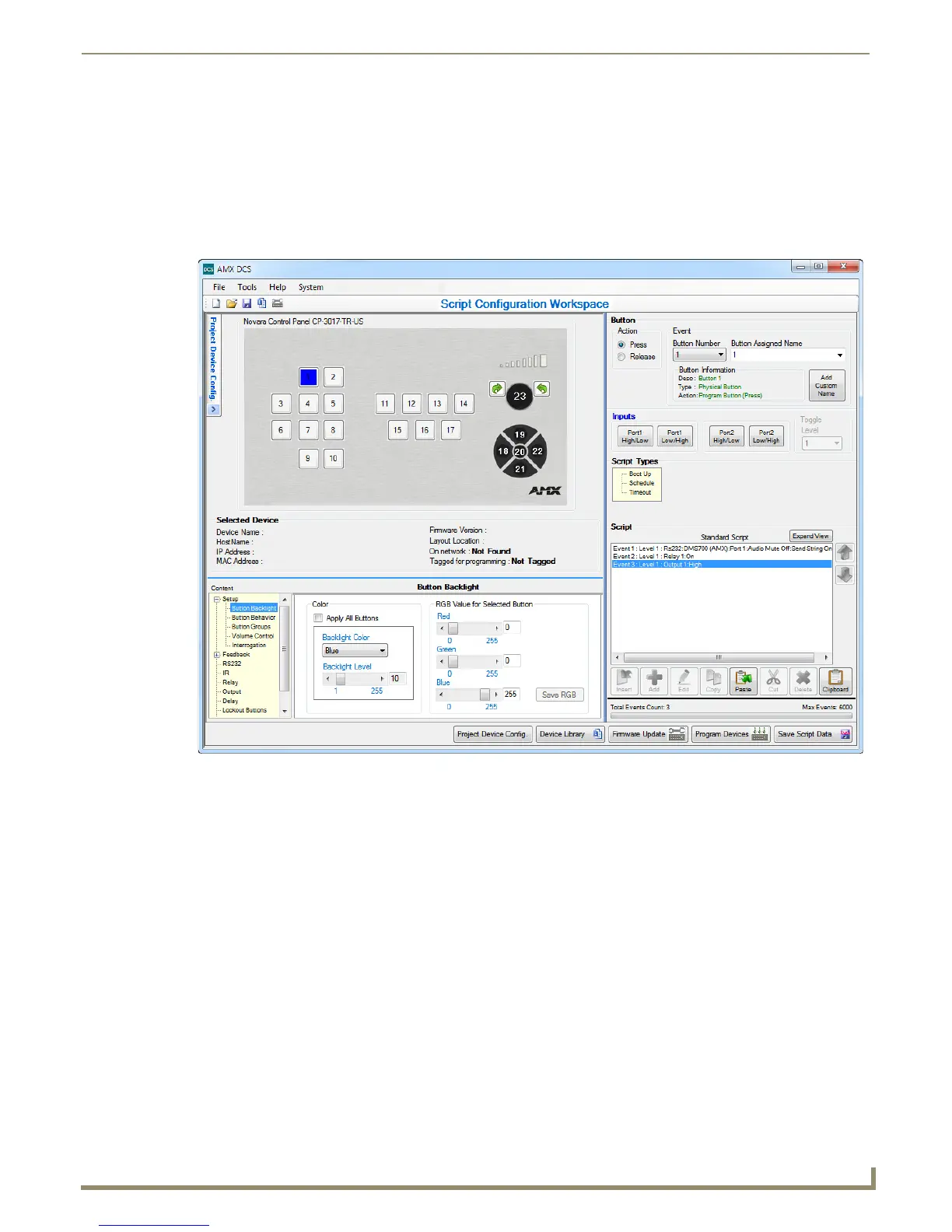Click the Insert event icon

click(625, 681)
